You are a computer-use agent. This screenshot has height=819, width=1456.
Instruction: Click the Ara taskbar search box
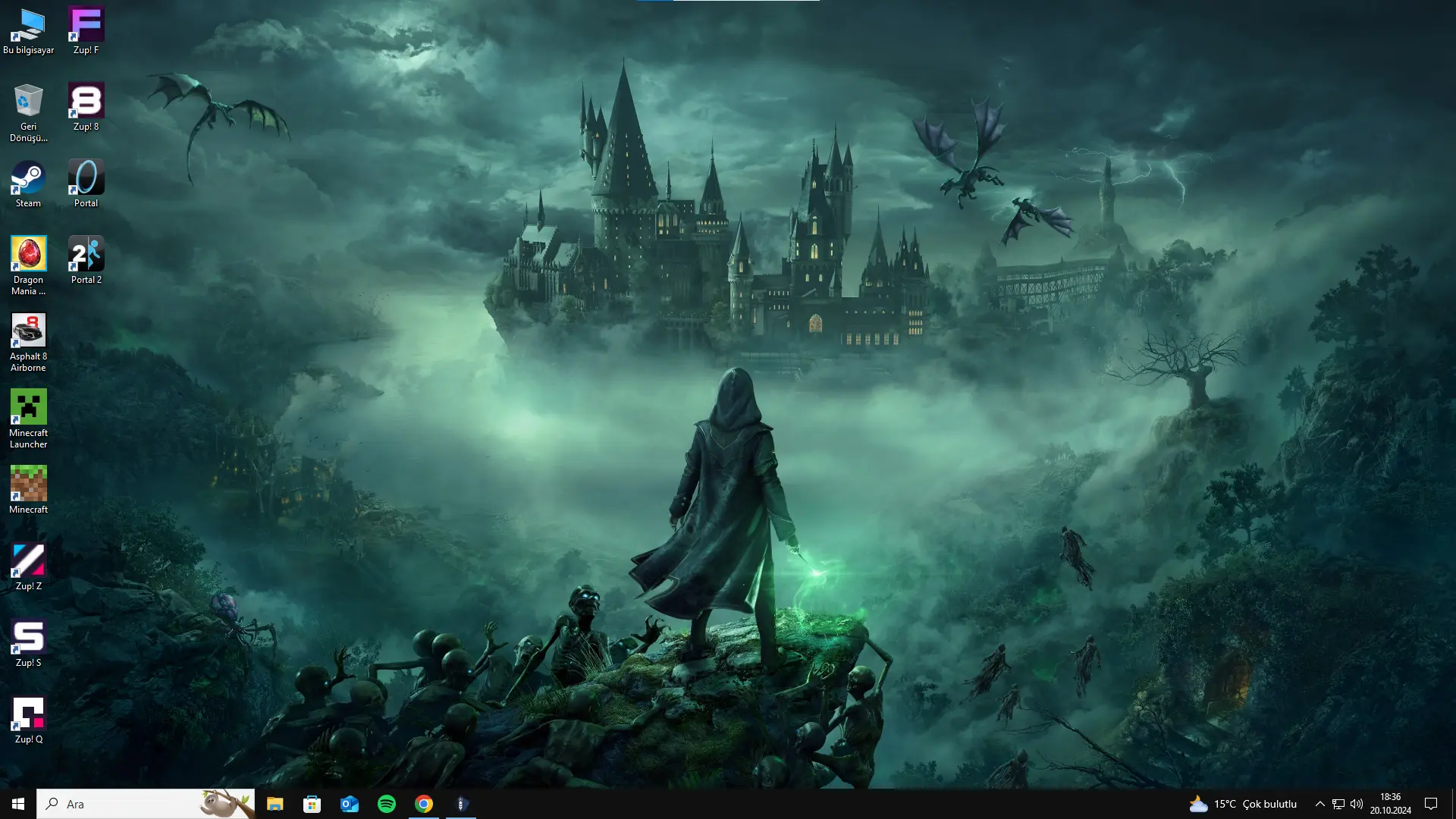click(x=146, y=804)
